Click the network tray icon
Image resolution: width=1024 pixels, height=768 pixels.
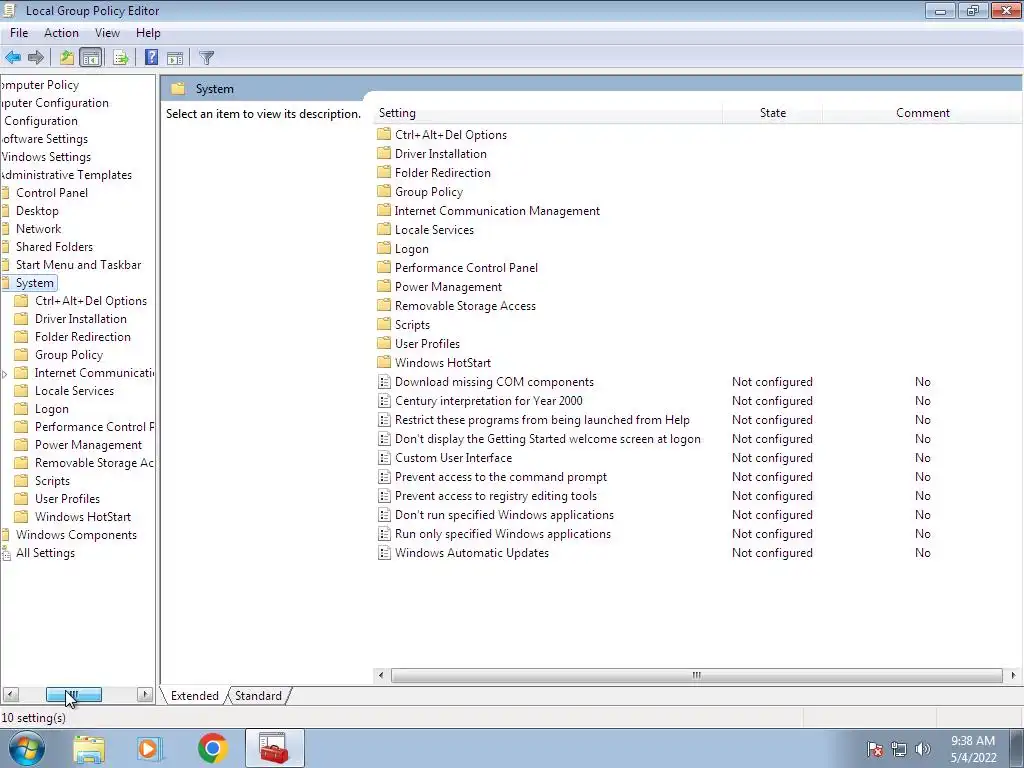[899, 749]
